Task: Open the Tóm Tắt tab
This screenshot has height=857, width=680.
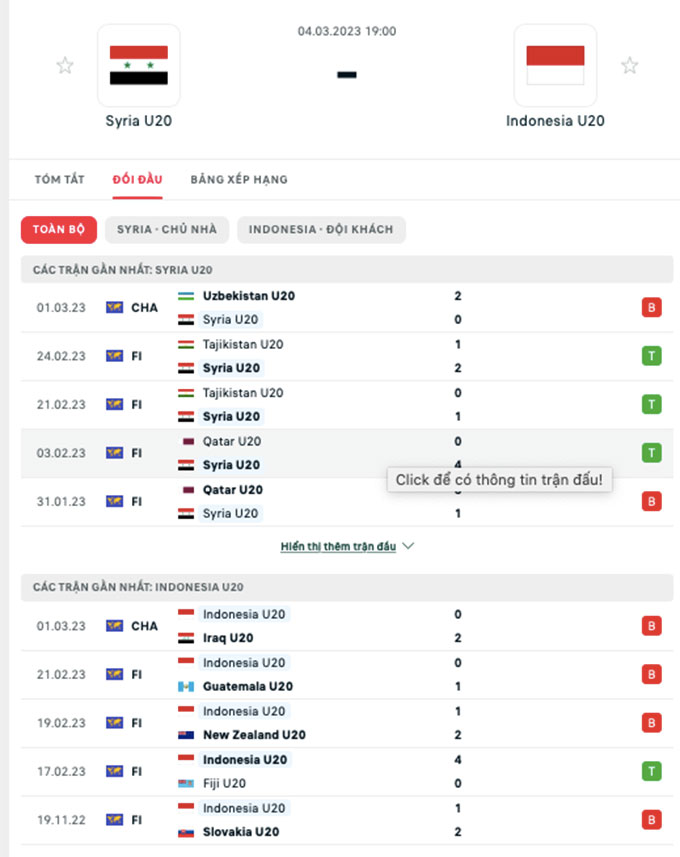Action: pyautogui.click(x=60, y=179)
